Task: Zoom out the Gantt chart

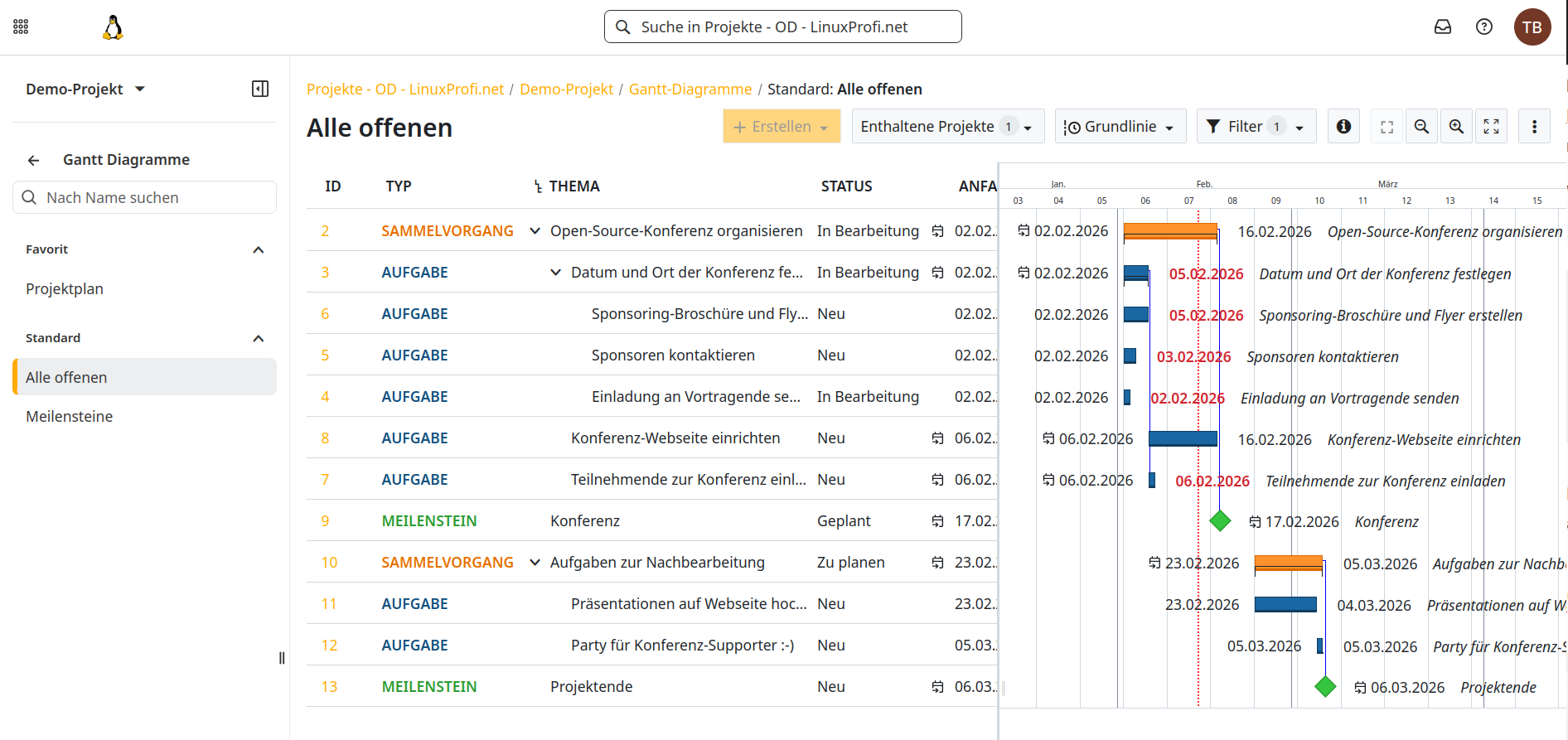Action: click(1421, 127)
